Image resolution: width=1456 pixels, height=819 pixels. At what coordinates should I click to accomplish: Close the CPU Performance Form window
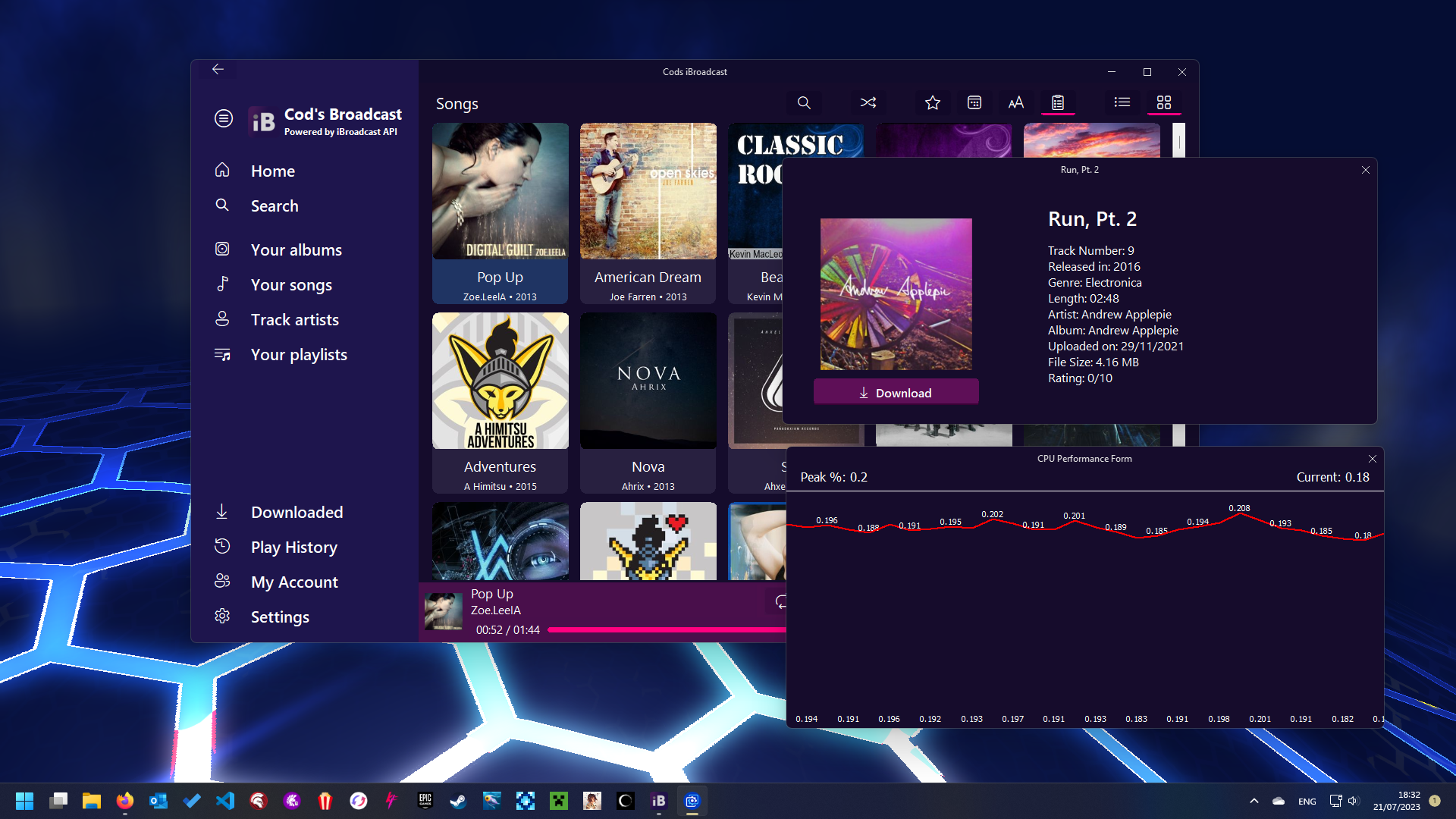[1372, 459]
